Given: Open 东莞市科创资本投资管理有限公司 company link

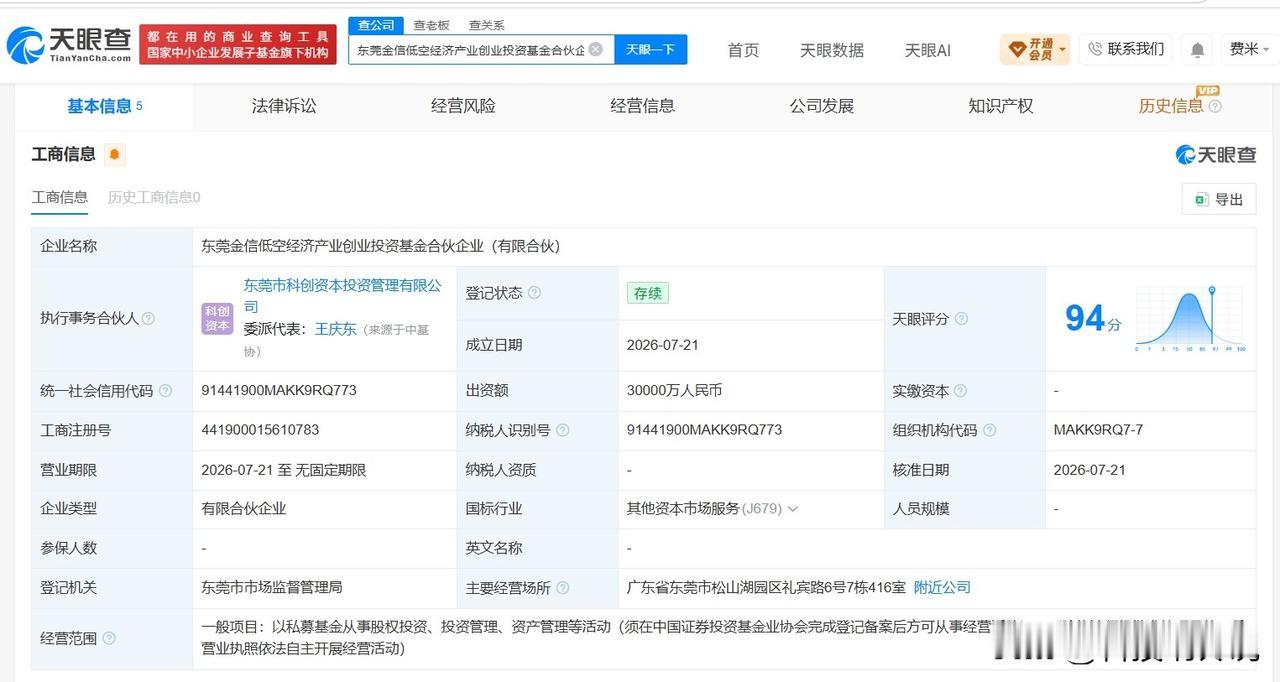Looking at the screenshot, I should (342, 296).
